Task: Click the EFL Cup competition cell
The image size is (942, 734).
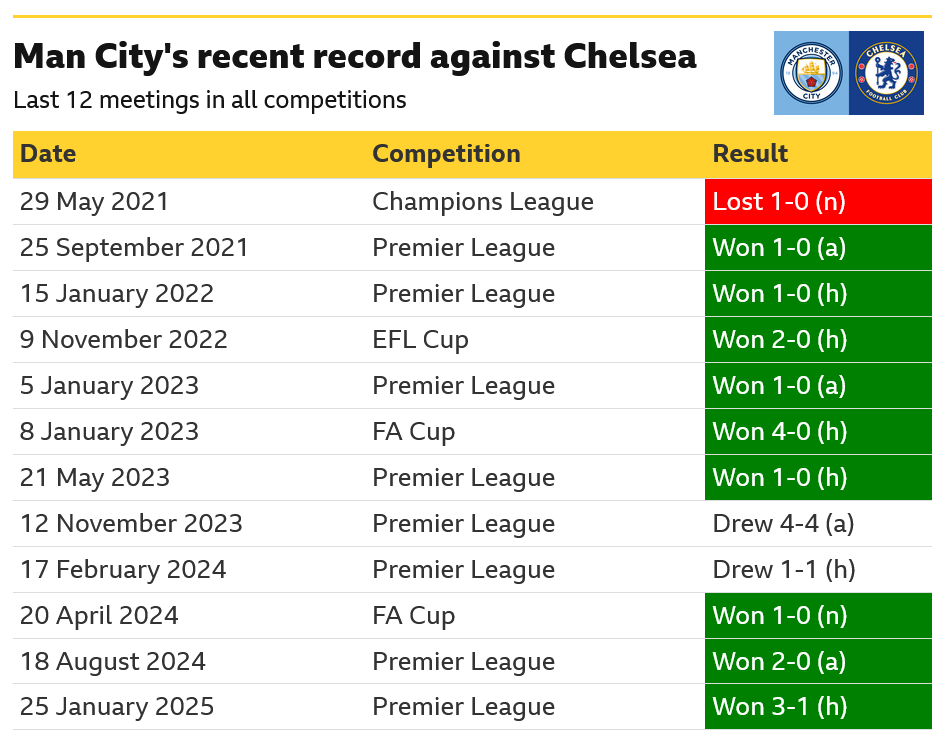Action: (x=420, y=340)
